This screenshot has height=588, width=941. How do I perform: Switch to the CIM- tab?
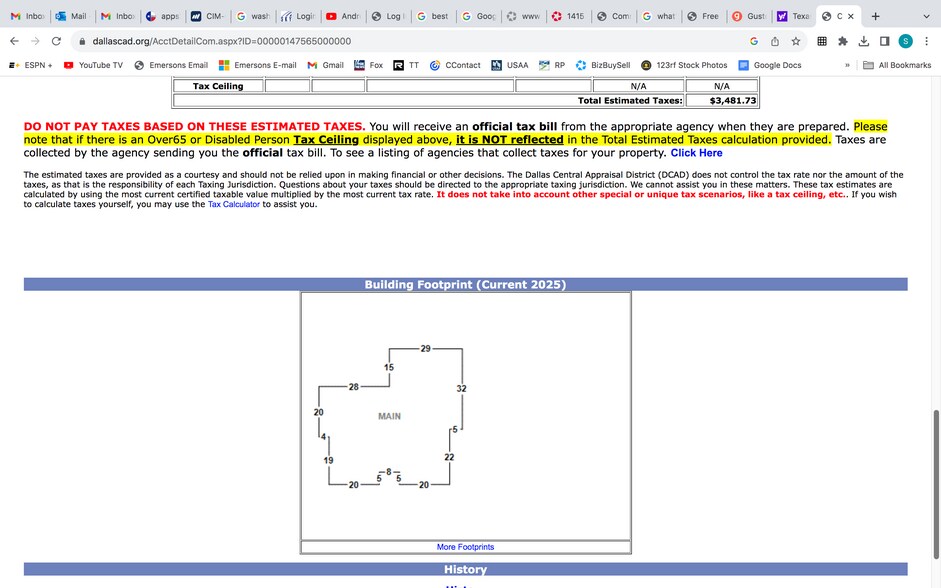click(x=208, y=16)
